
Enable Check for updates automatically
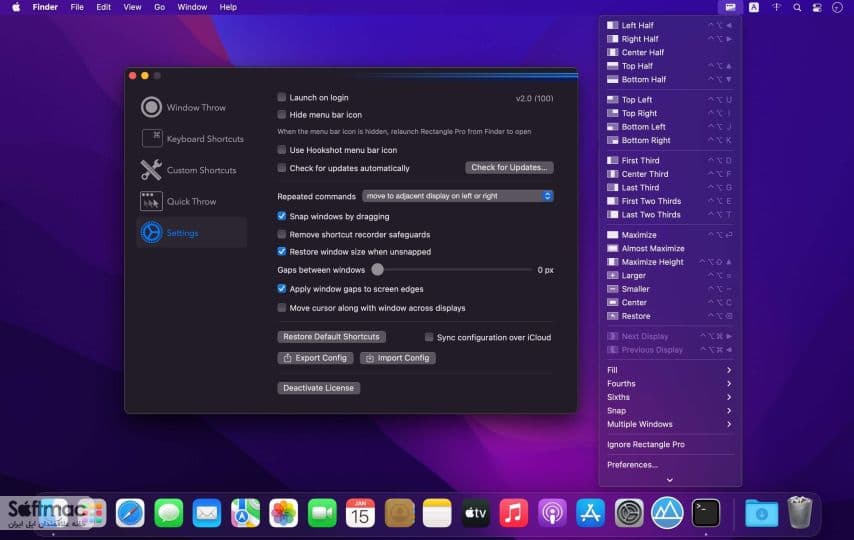282,168
